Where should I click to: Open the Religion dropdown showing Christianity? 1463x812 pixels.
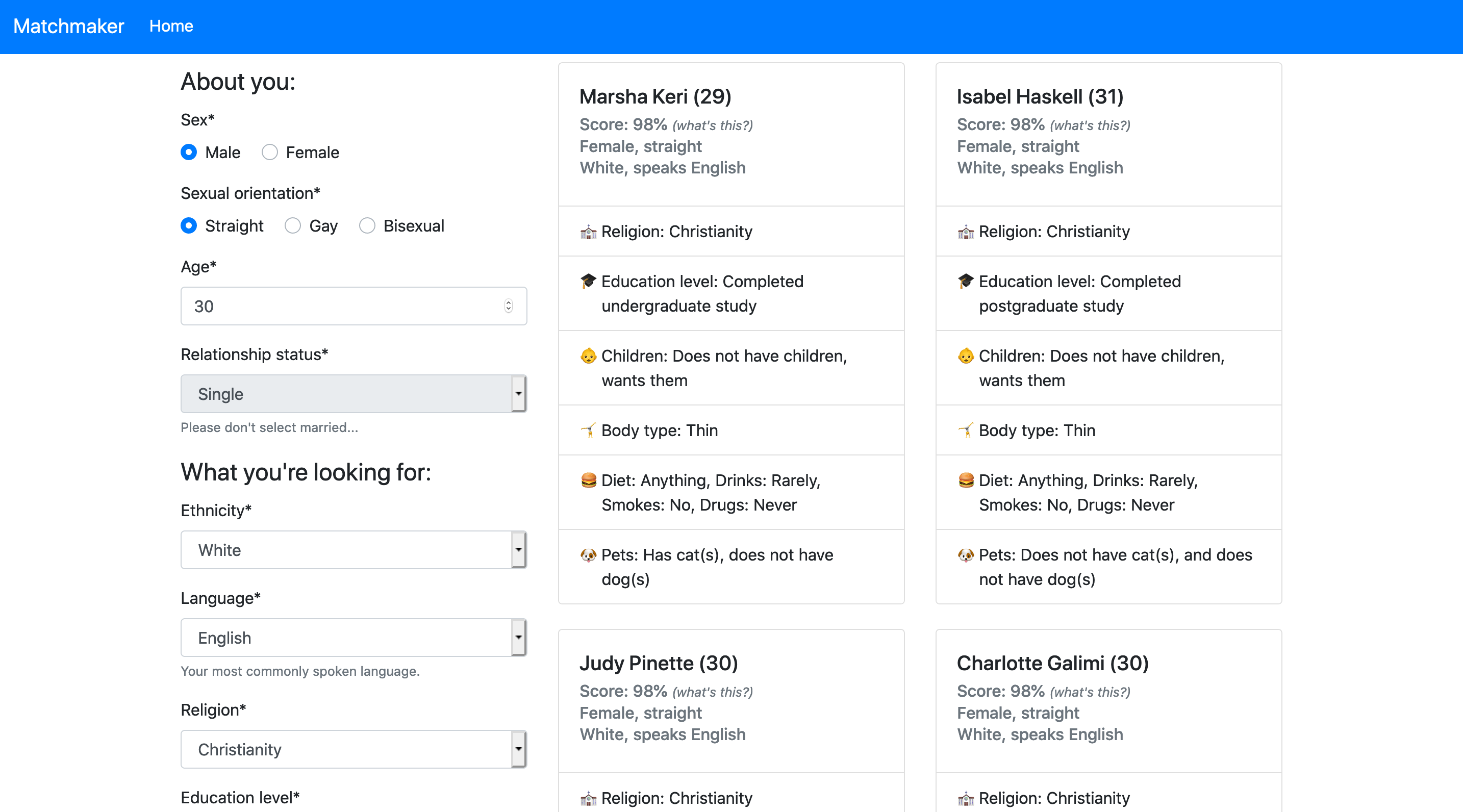point(354,749)
